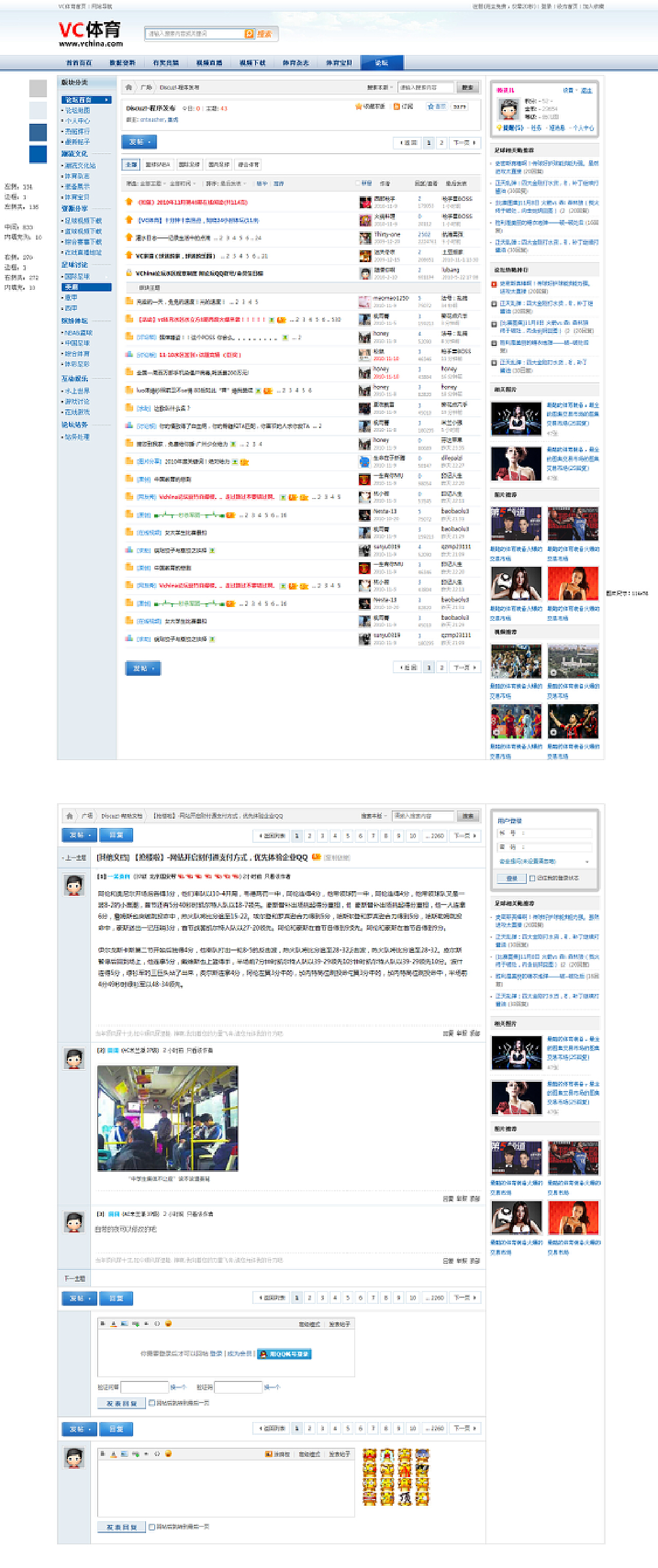Open the 发帖 dropdown above the thread list
658x1568 pixels.
139,142
